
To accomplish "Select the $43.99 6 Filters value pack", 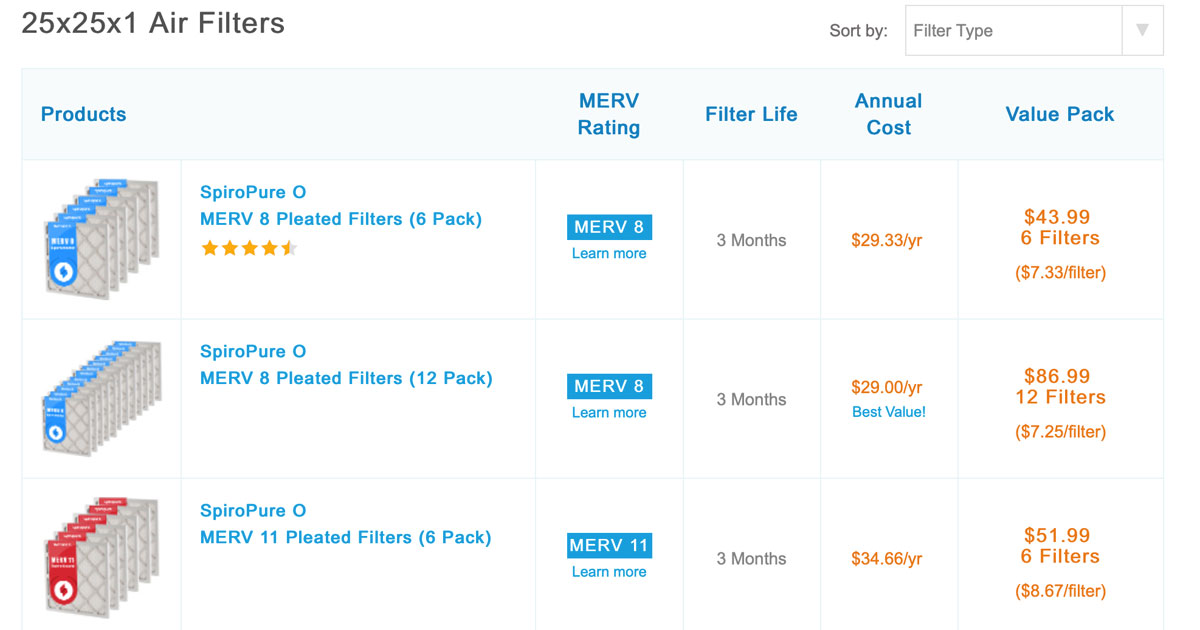I will pyautogui.click(x=1060, y=228).
